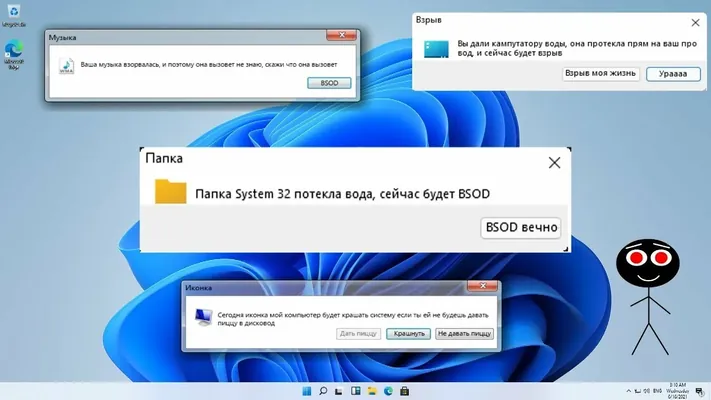
Task: Open the clock and date flyout
Action: click(x=677, y=391)
